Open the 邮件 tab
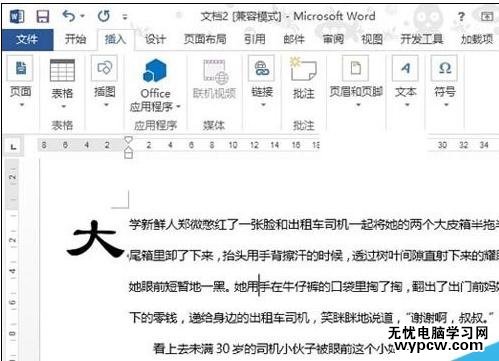Screen dimensions: 499x361 294,39
